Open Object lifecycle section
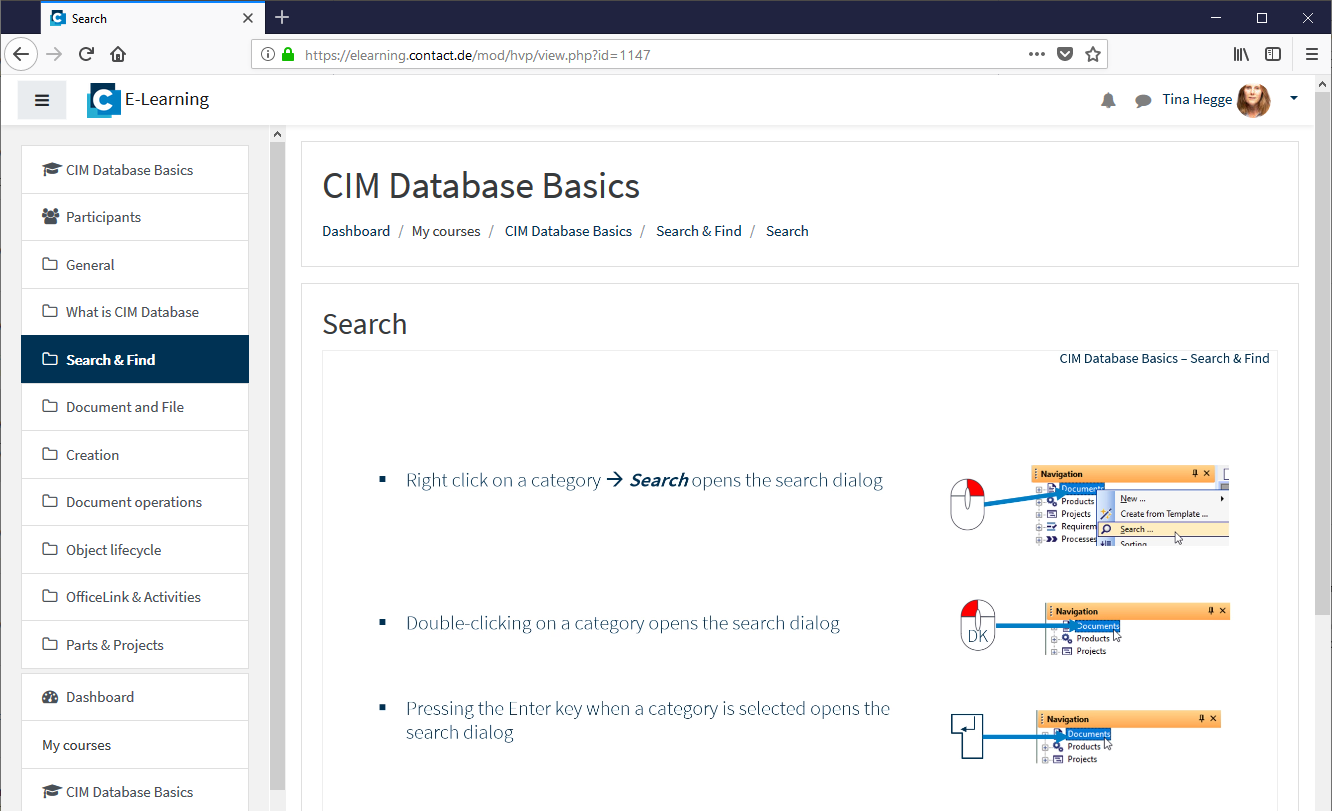 click(135, 550)
